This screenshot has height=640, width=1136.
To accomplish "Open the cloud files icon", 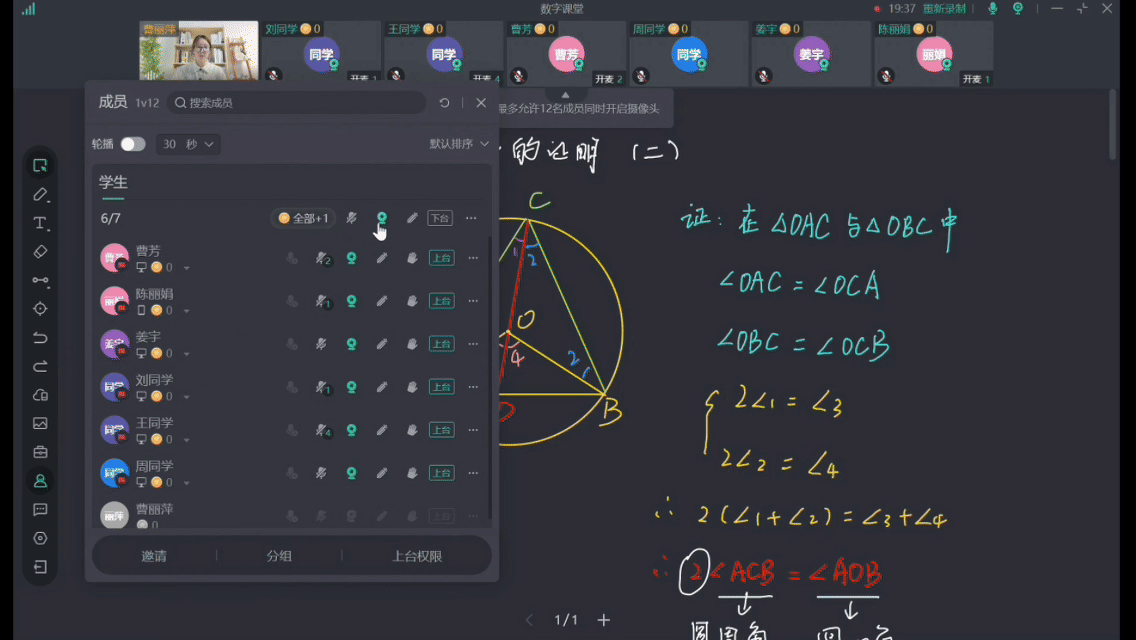I will (x=40, y=395).
